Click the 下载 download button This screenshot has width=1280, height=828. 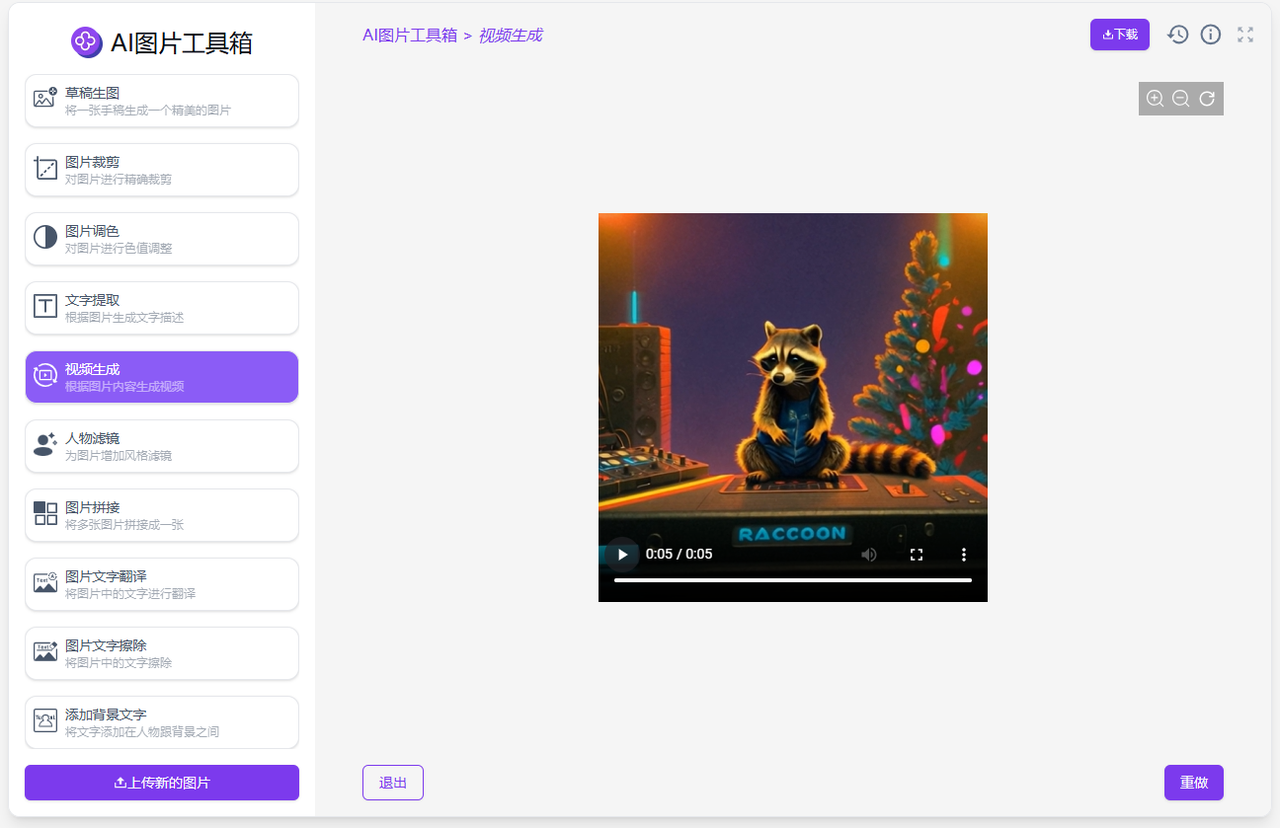pos(1120,34)
